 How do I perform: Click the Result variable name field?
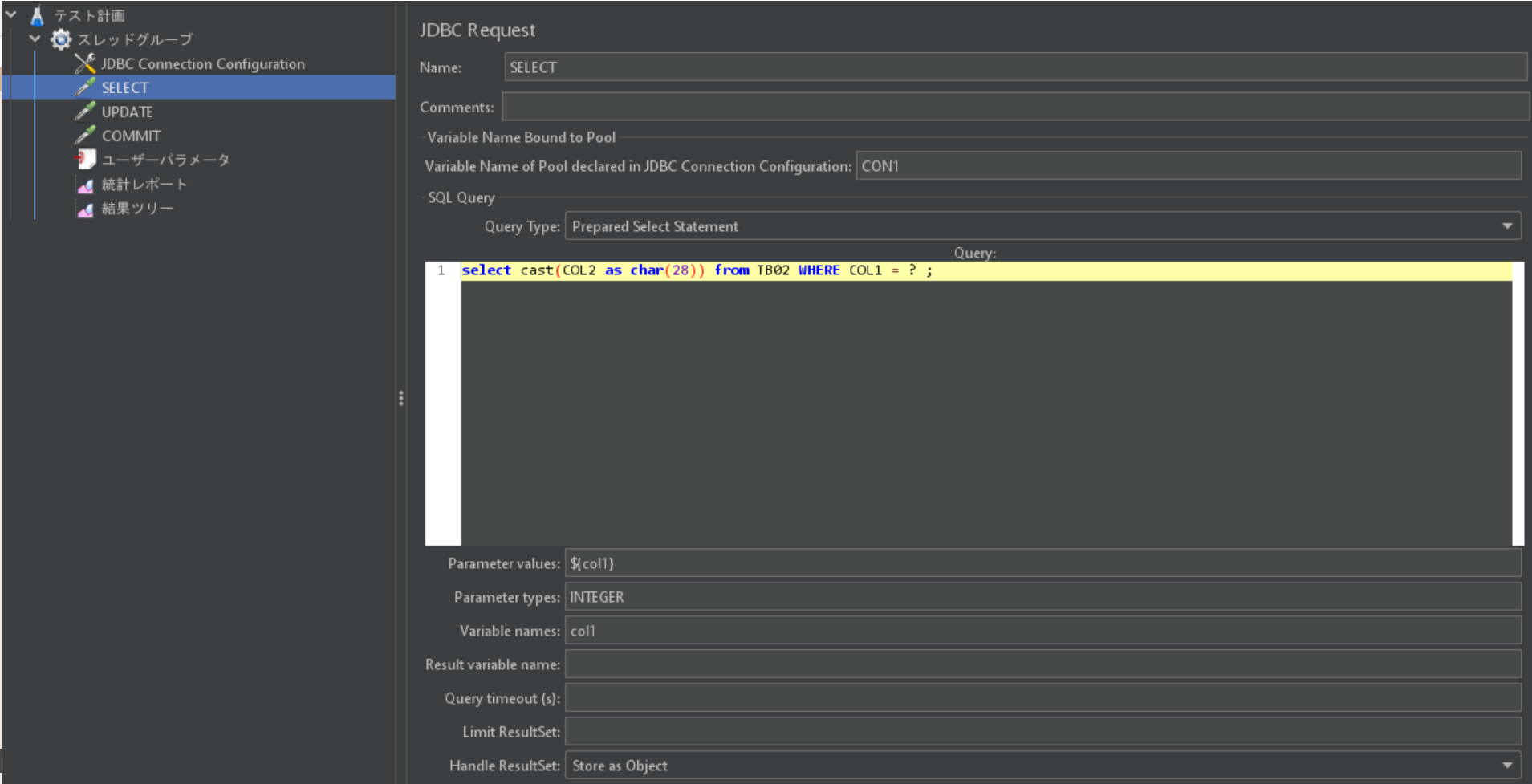pos(1042,664)
